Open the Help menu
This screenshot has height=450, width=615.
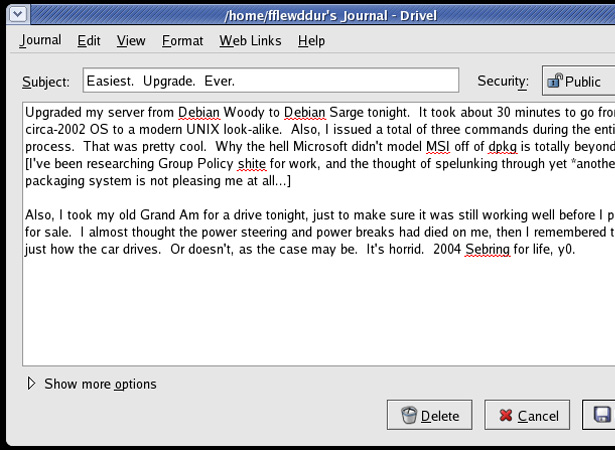click(311, 40)
